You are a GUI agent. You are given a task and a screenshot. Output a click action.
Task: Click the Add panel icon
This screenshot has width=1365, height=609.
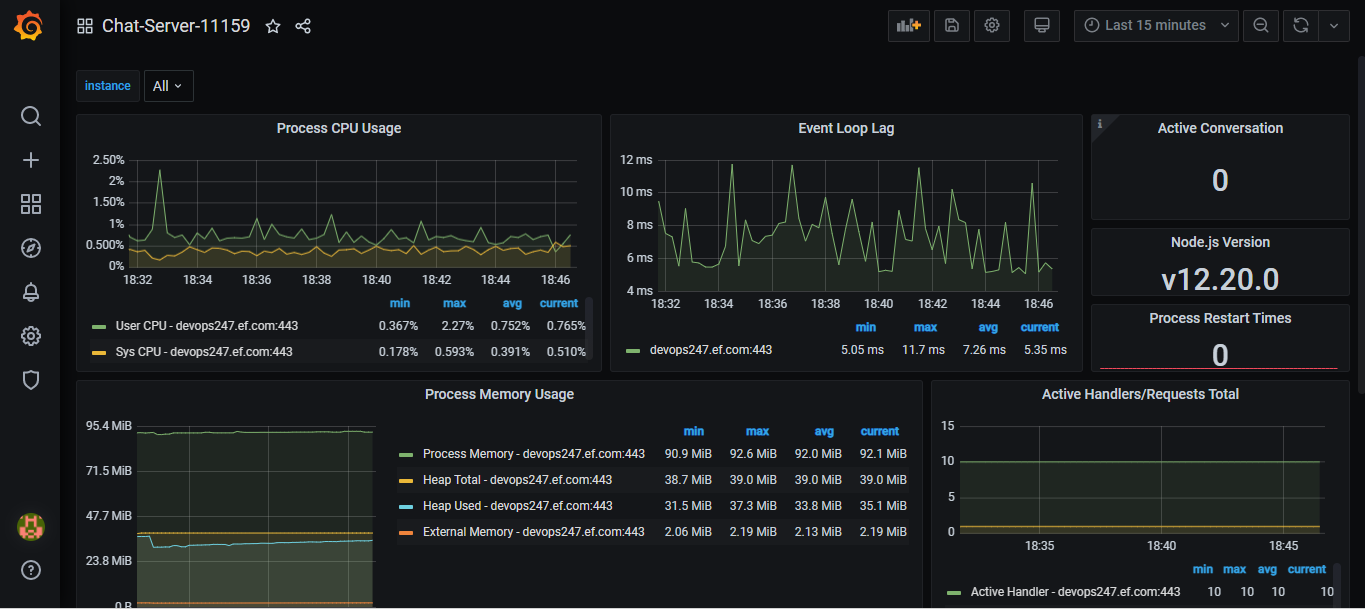click(908, 26)
